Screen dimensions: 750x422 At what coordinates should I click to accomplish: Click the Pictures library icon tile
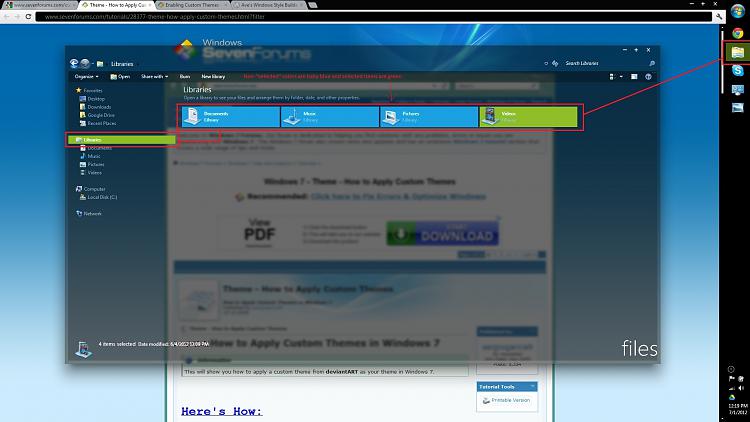[x=391, y=117]
